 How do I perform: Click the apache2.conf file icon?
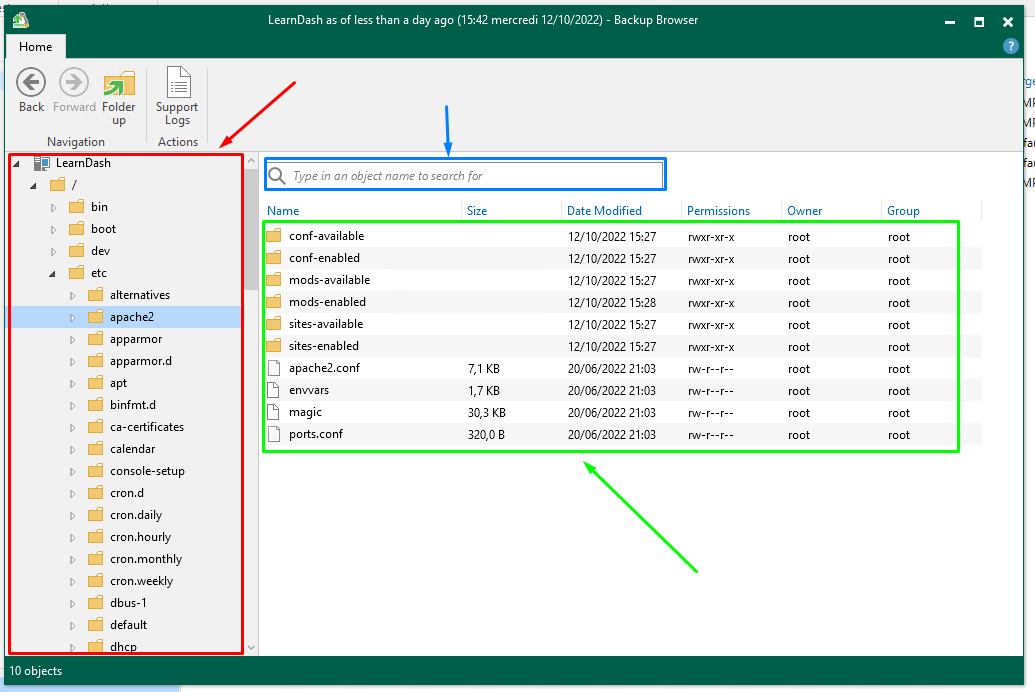pos(273,368)
